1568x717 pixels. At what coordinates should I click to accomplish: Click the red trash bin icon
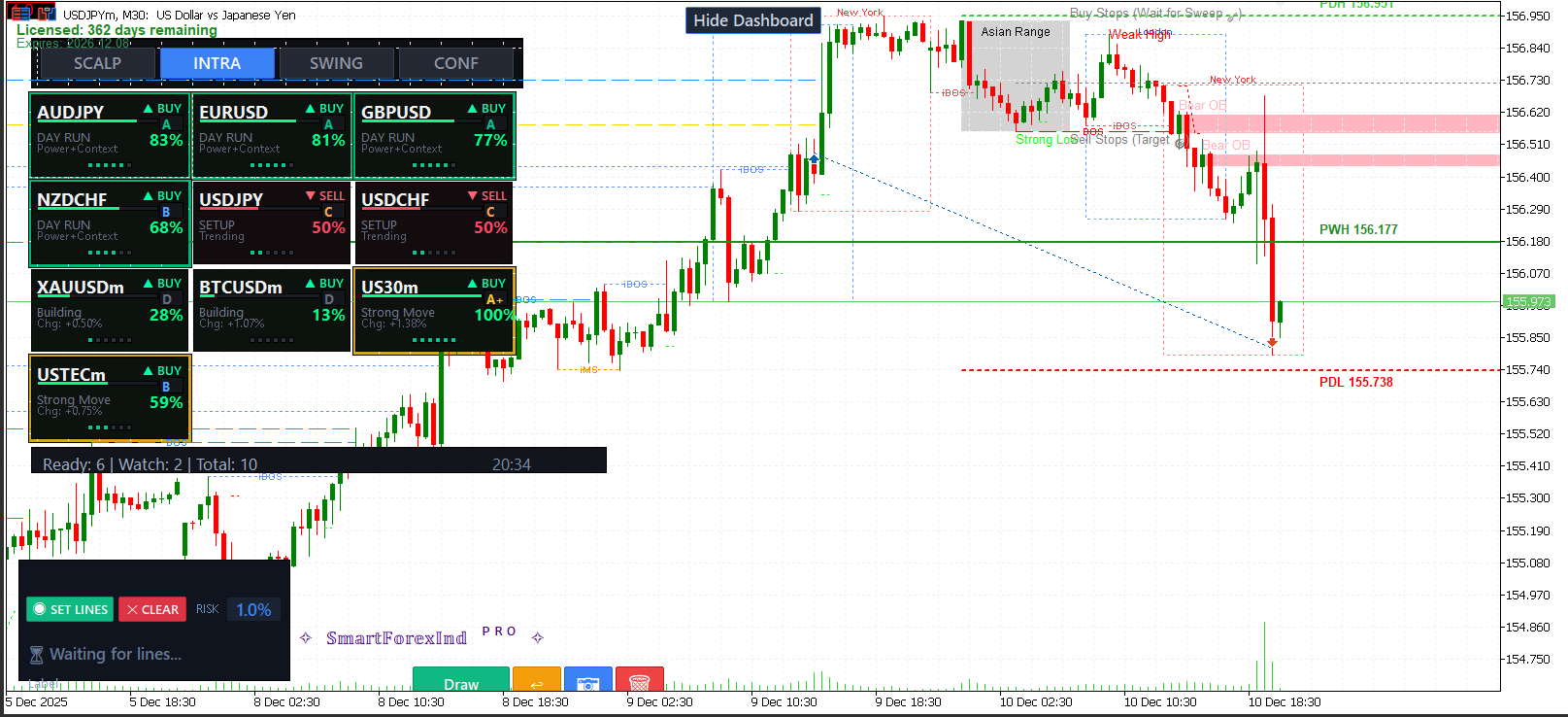(639, 682)
